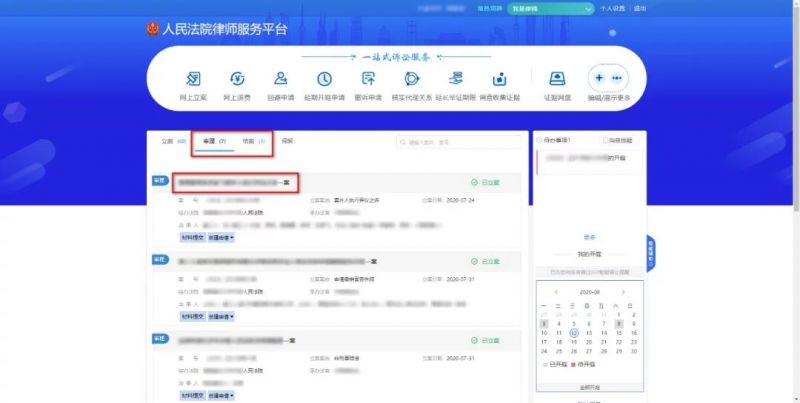Viewport: 800px width, 403px height.
Task: Go to next month in calendar
Action: coord(624,292)
